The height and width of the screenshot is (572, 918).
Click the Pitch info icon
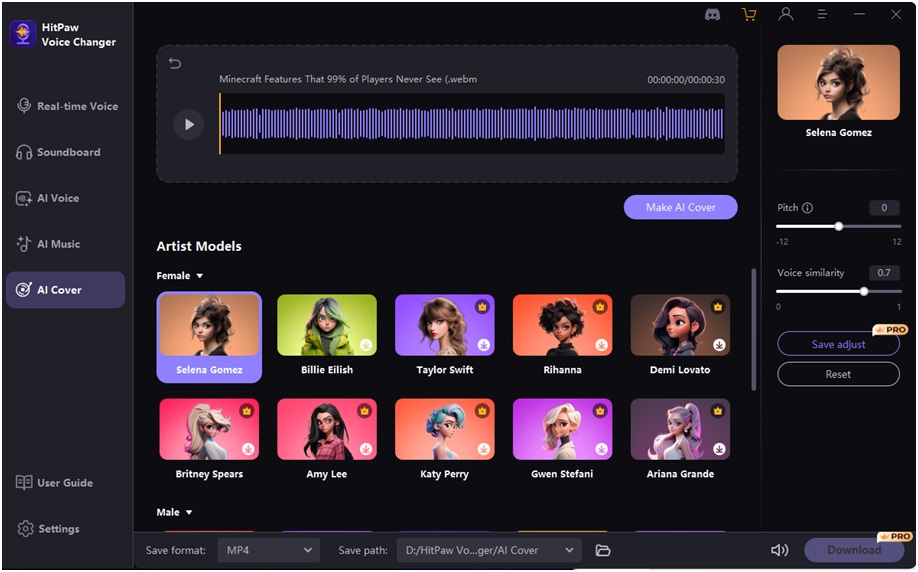click(807, 208)
